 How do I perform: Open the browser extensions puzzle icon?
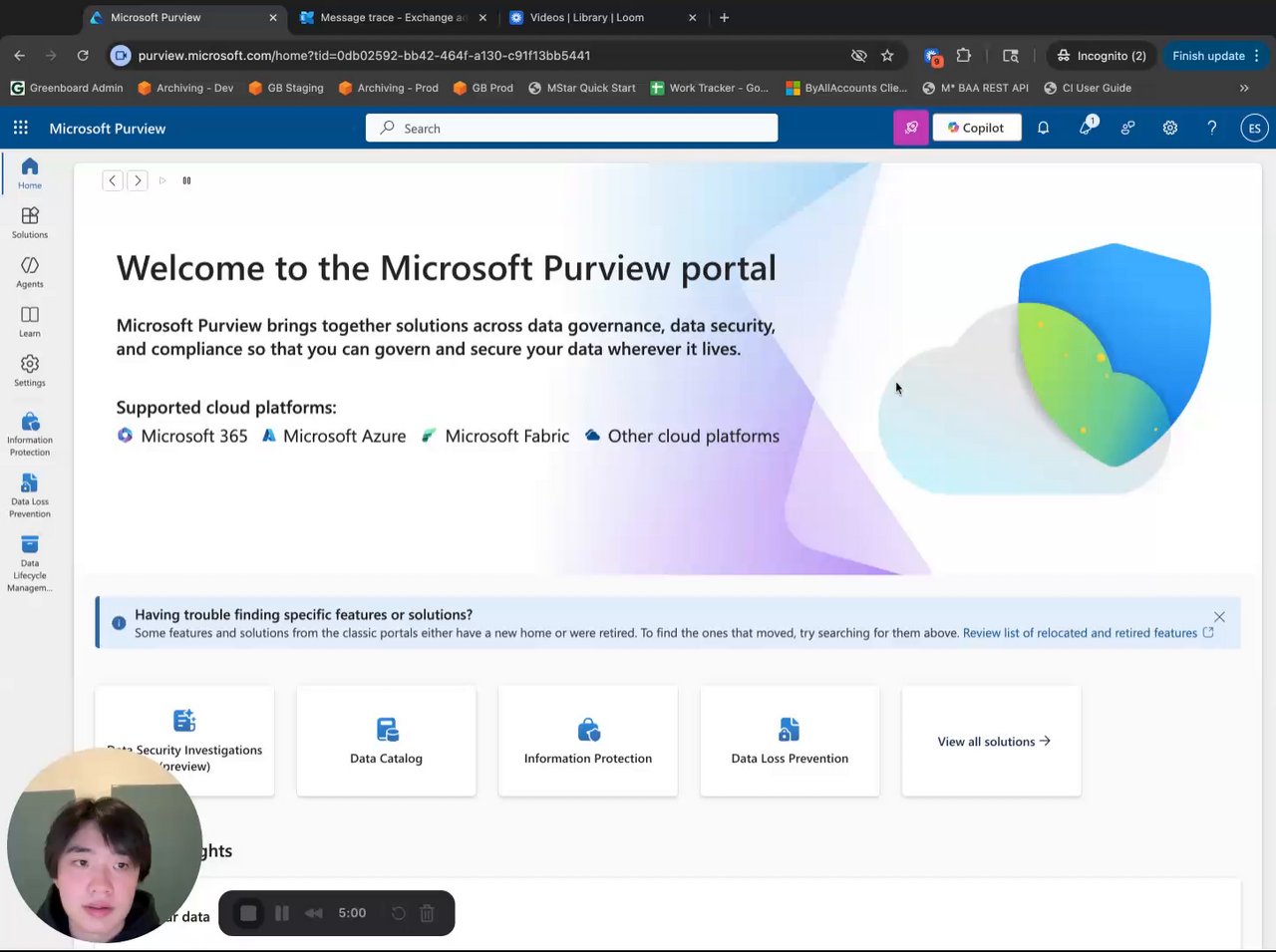click(x=963, y=56)
